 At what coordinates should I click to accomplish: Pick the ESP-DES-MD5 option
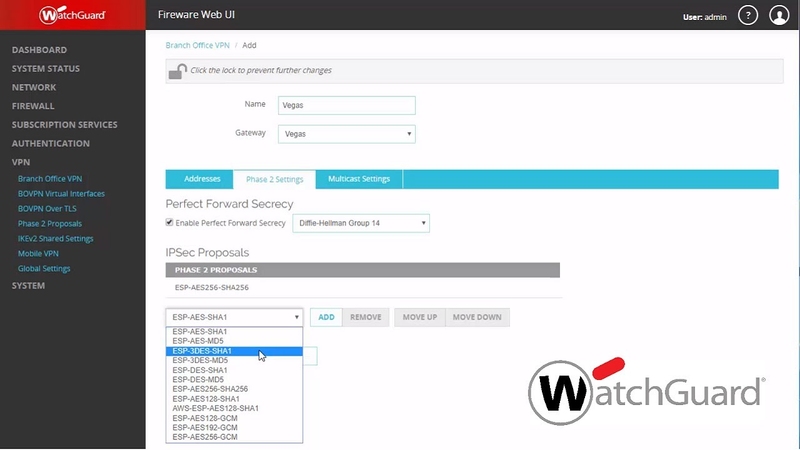point(234,380)
